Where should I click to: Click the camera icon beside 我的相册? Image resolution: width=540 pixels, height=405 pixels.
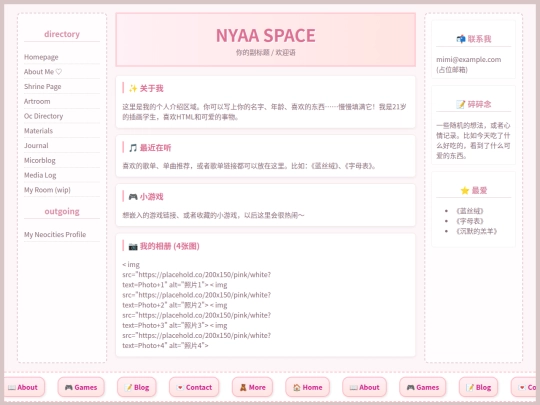coord(133,246)
